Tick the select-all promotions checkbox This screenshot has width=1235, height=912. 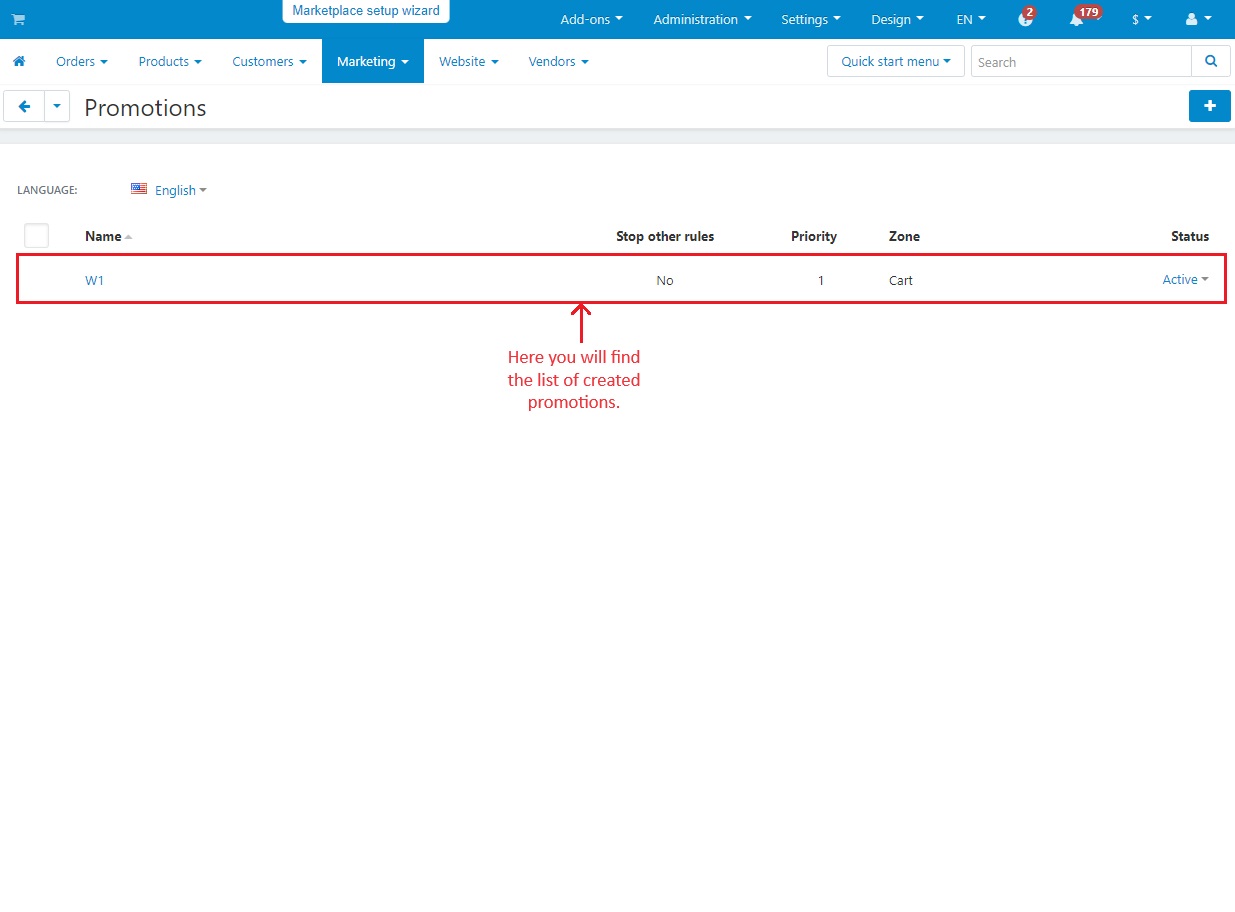(37, 236)
